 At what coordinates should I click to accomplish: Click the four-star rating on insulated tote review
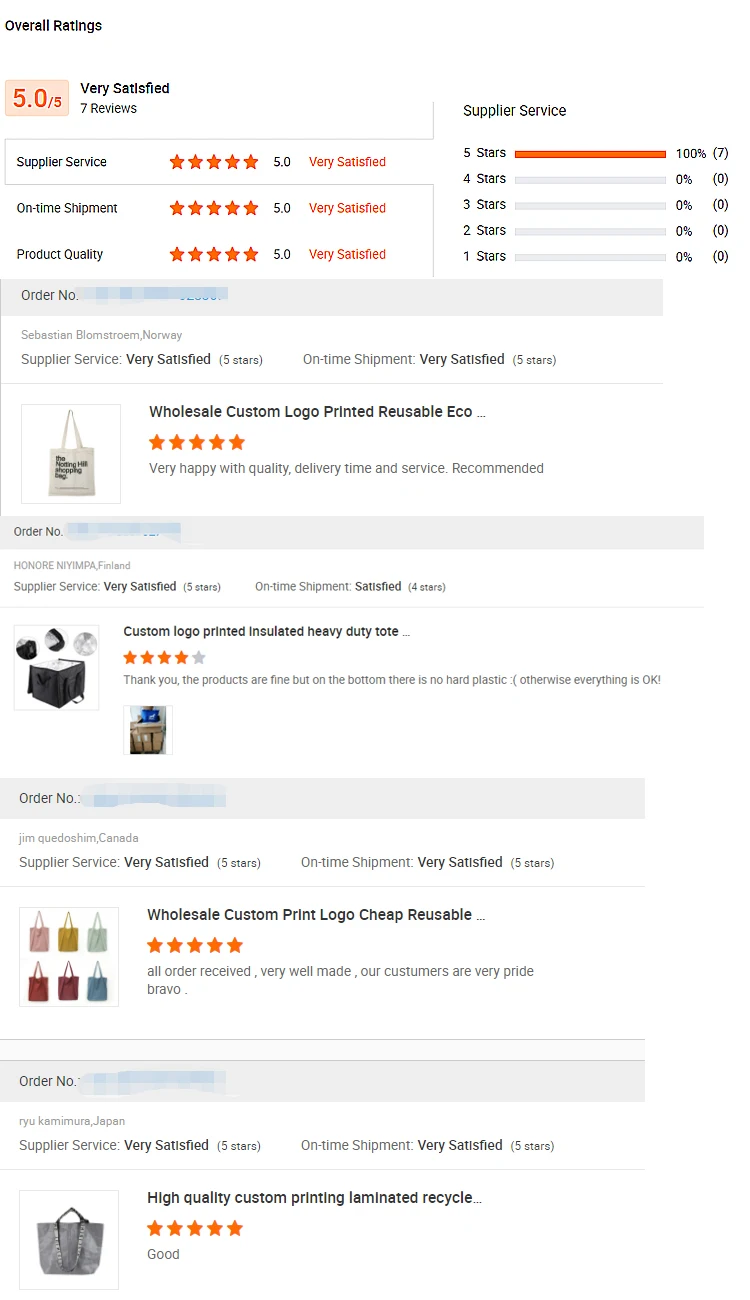coord(164,657)
